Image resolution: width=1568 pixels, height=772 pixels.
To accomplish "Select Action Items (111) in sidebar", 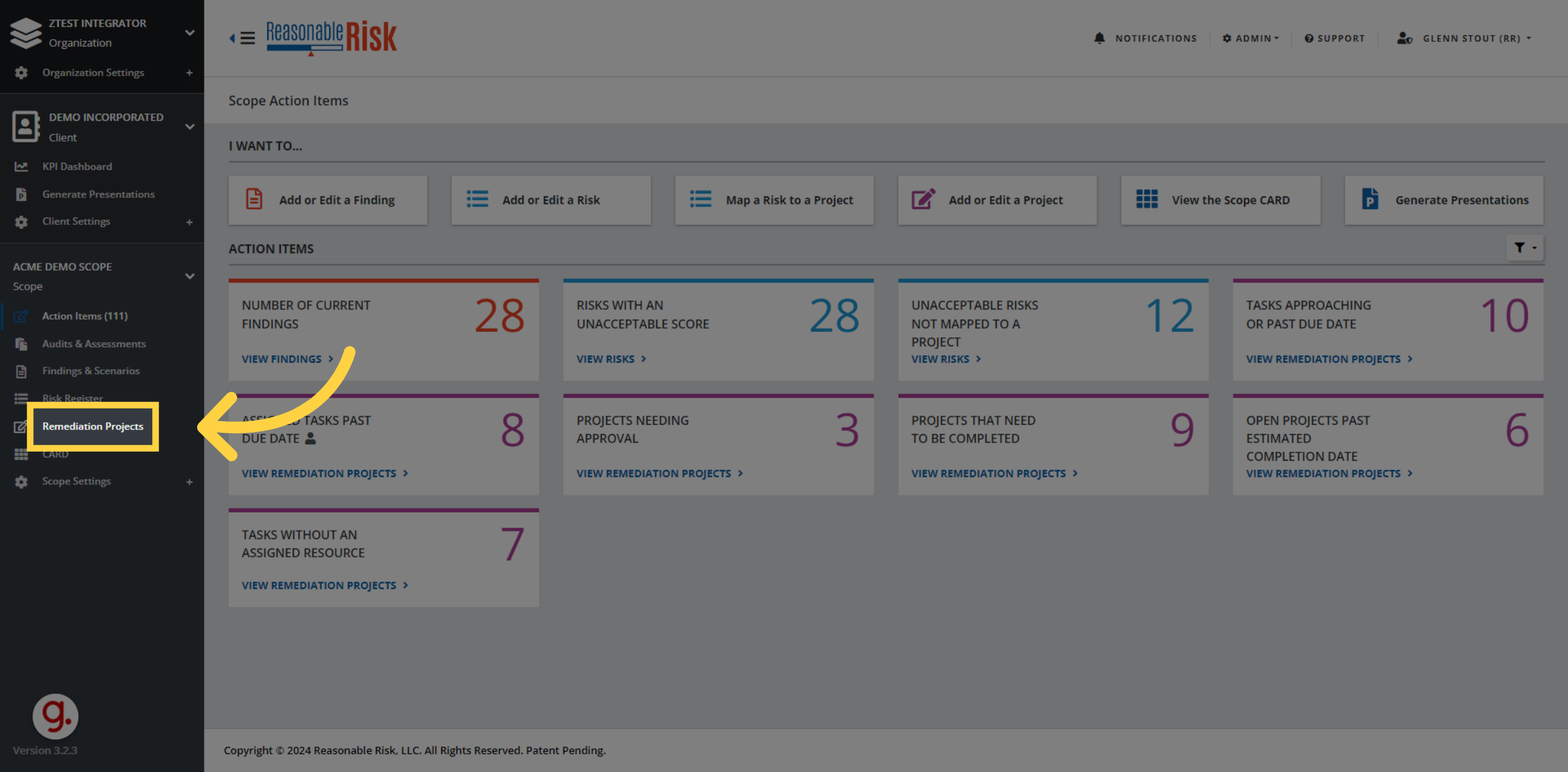I will pyautogui.click(x=85, y=316).
